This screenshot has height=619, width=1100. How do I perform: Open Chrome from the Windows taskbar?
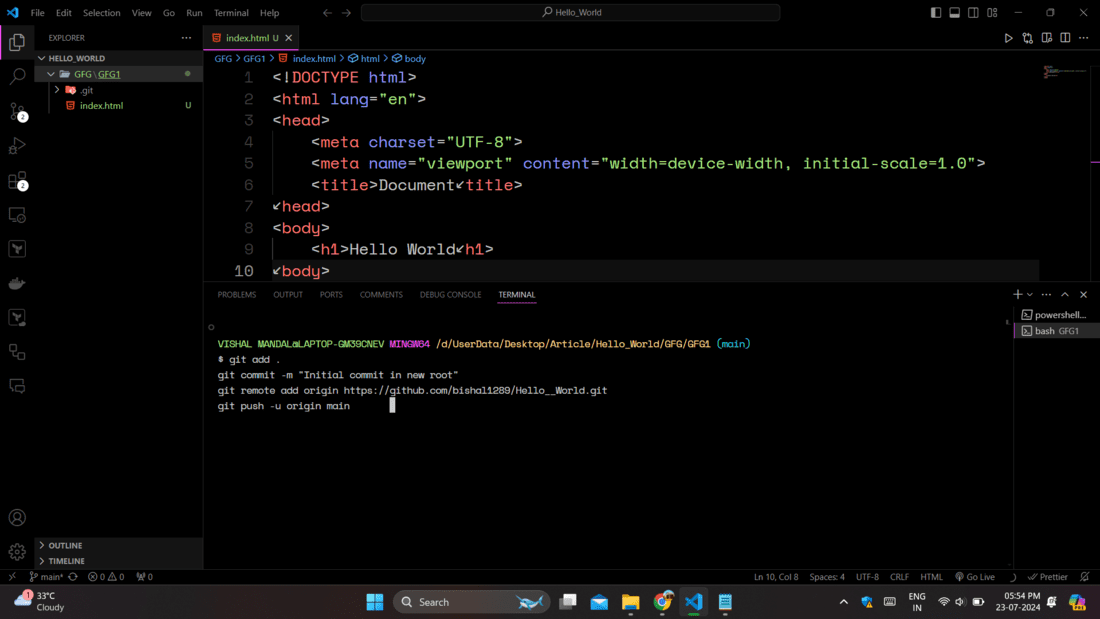click(662, 602)
